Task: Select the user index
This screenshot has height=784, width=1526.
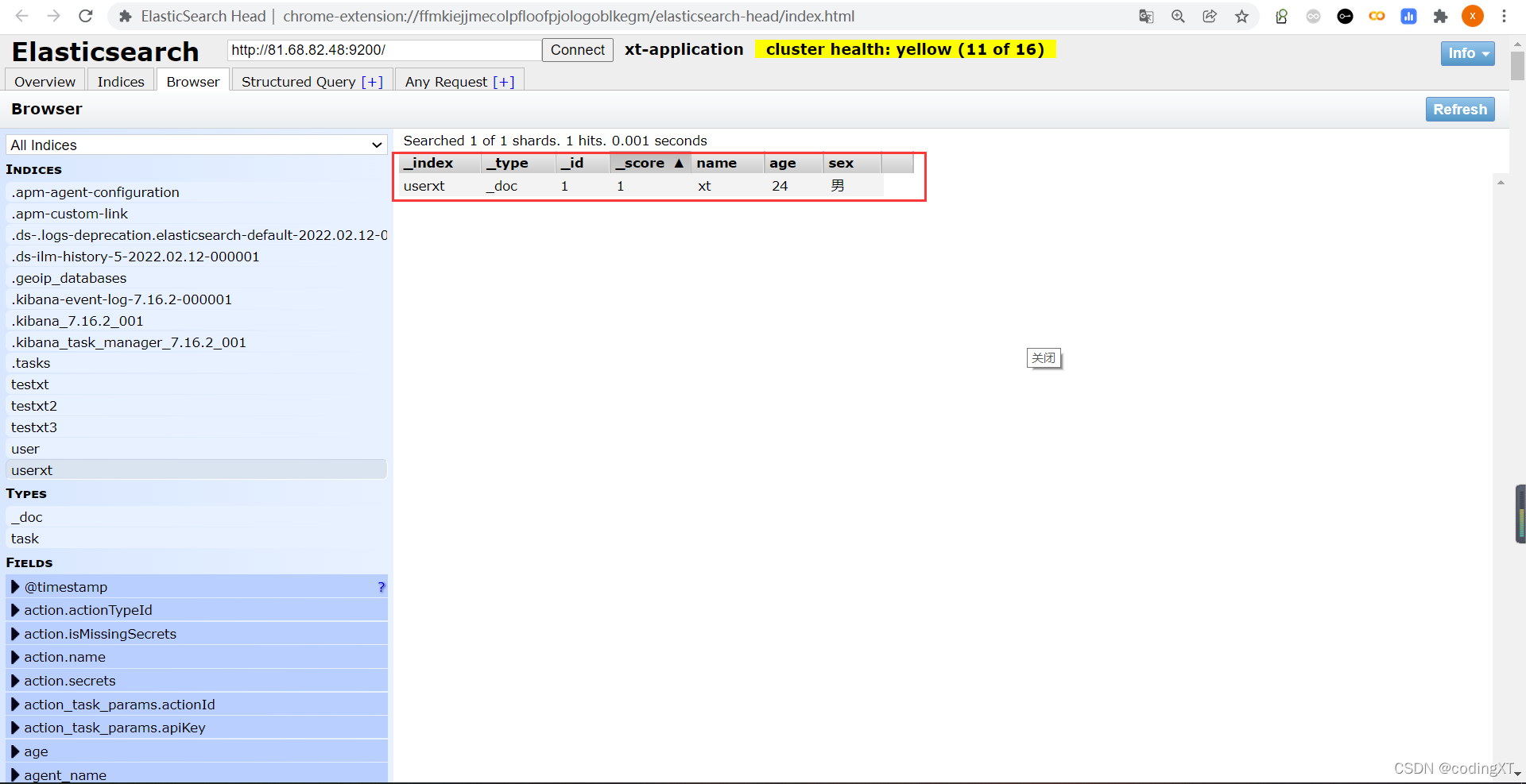Action: pos(196,449)
